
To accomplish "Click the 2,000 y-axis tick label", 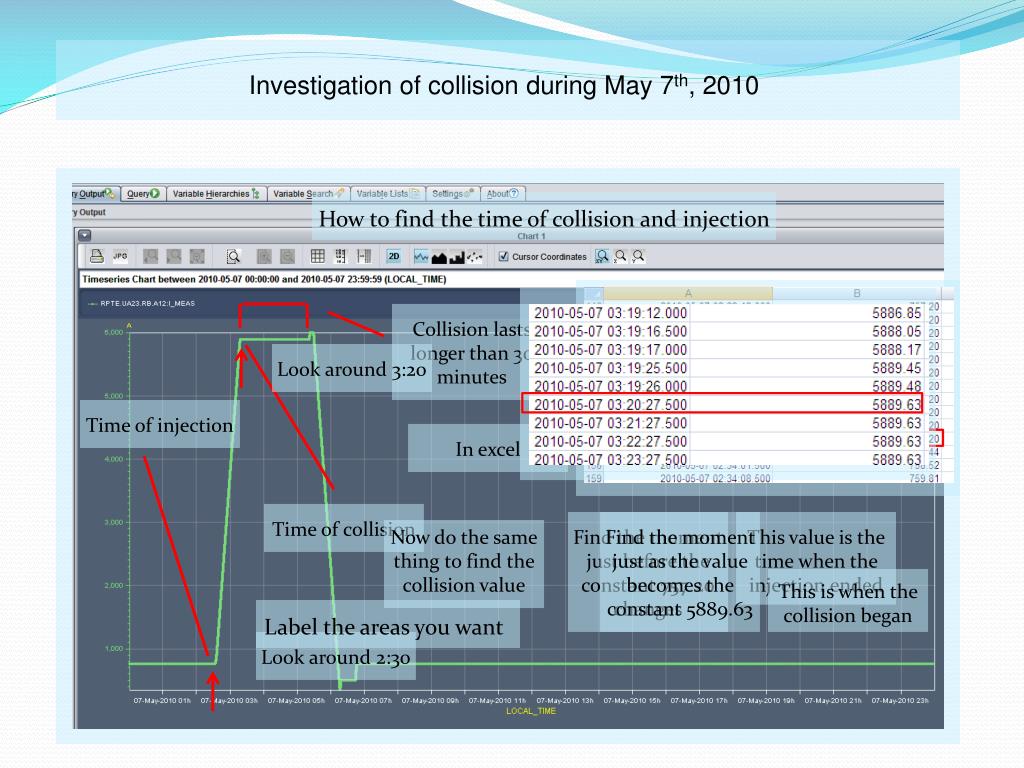I will 114,585.
